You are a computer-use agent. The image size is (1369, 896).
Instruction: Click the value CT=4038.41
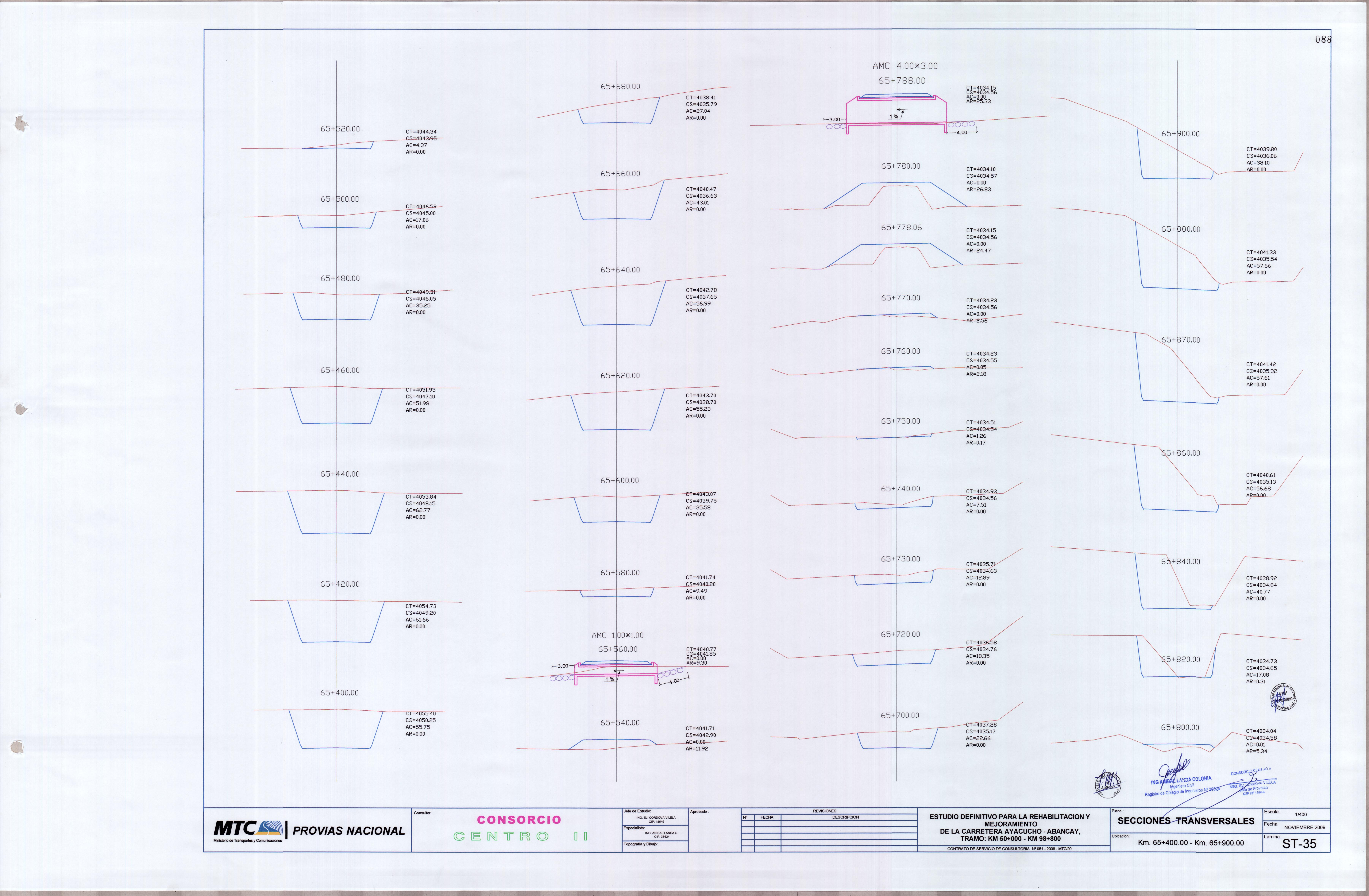tap(701, 98)
